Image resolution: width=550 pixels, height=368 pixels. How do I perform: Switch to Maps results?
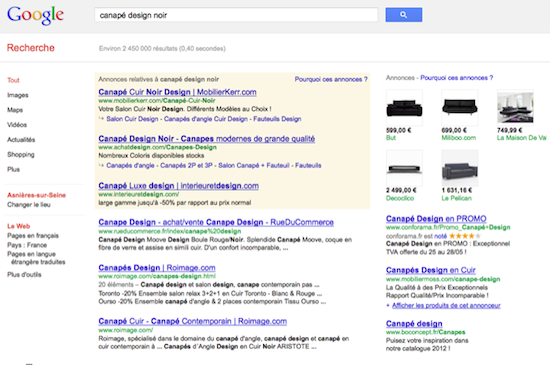pos(15,110)
